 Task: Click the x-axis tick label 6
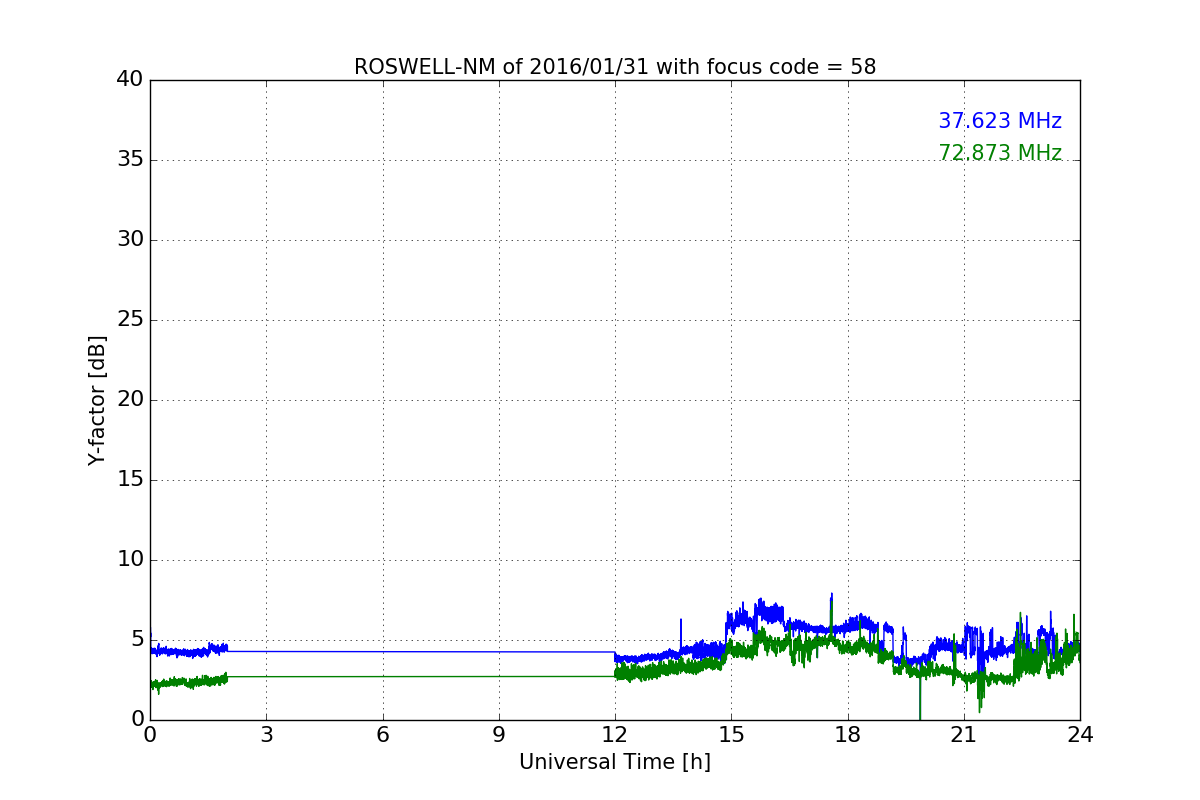(x=383, y=735)
